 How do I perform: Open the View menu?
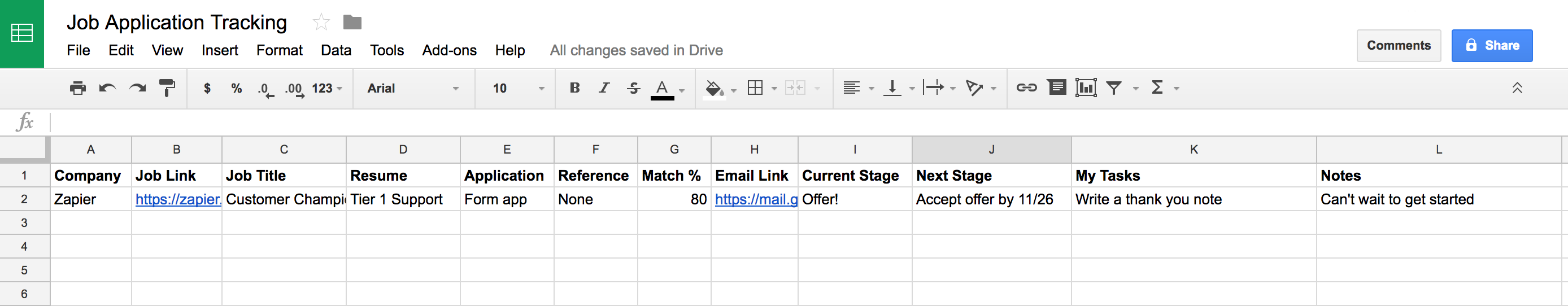(167, 50)
